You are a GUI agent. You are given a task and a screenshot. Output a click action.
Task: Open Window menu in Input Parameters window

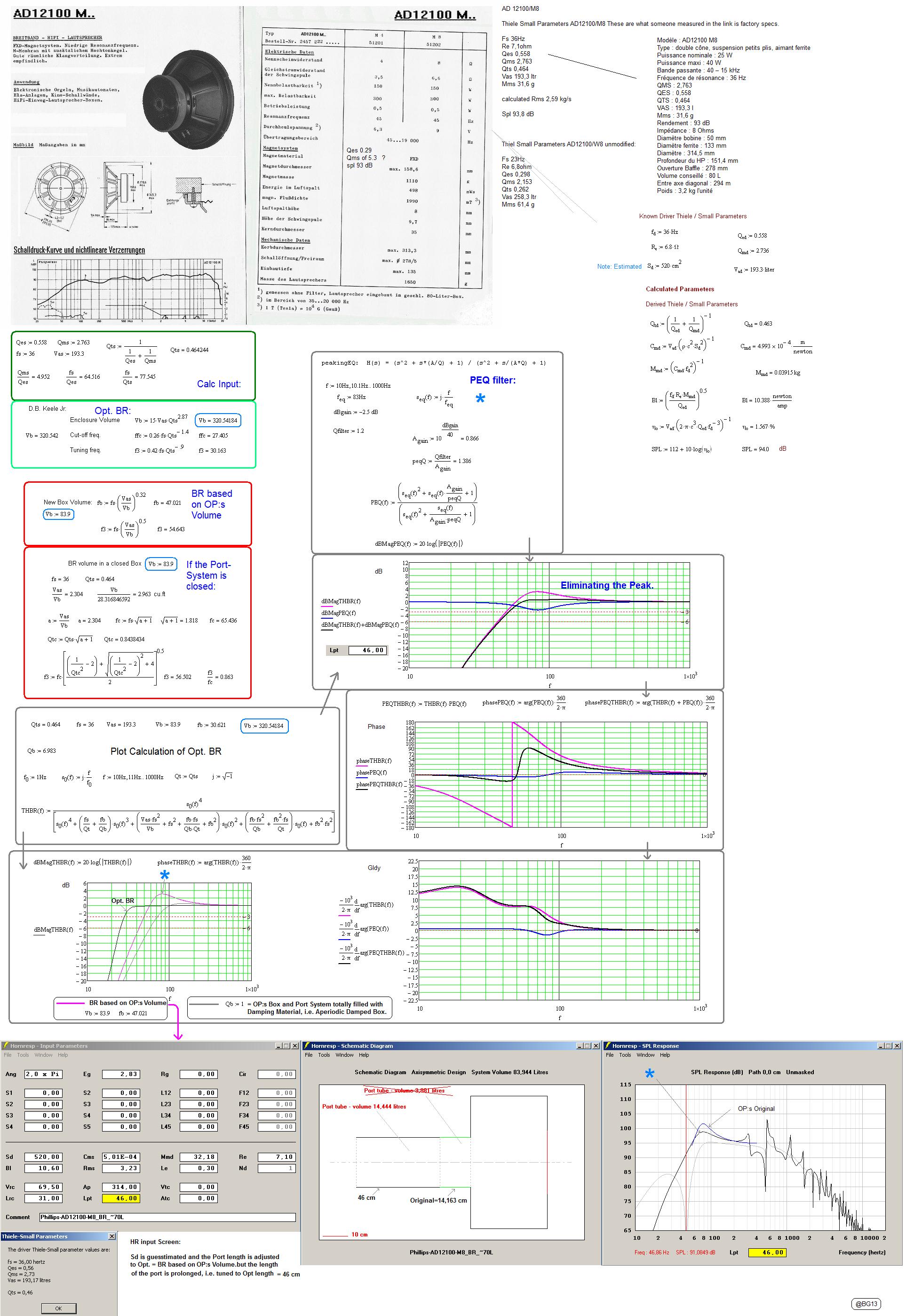[43, 1055]
